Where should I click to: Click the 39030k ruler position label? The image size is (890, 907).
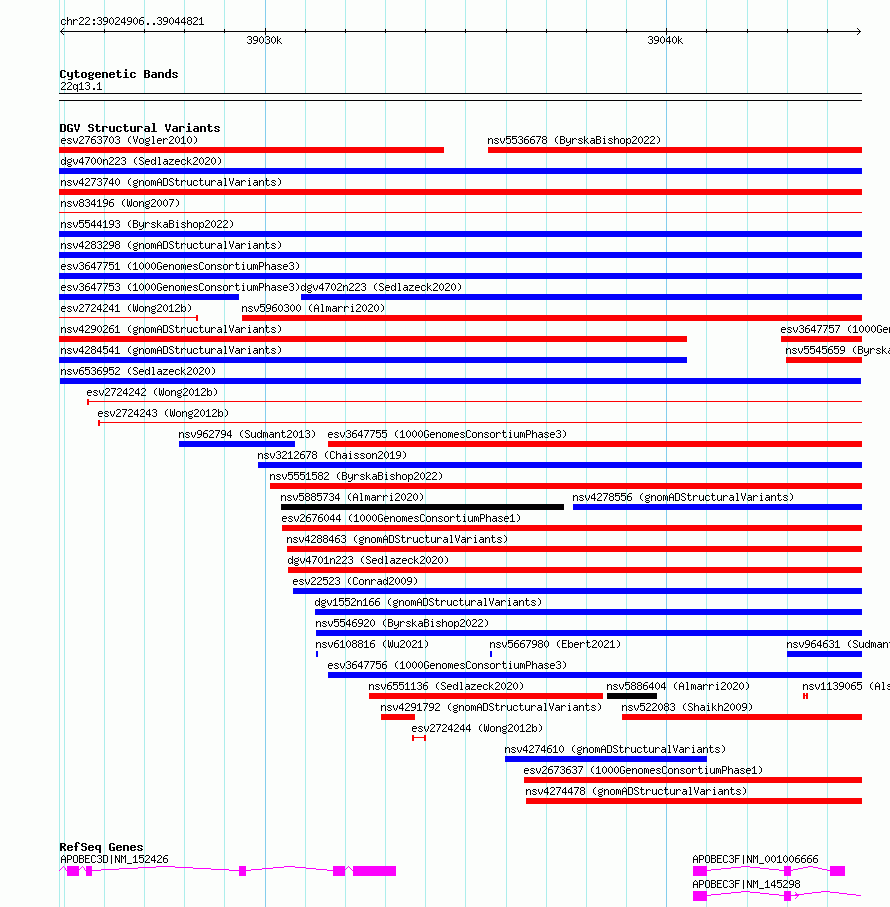tap(264, 40)
